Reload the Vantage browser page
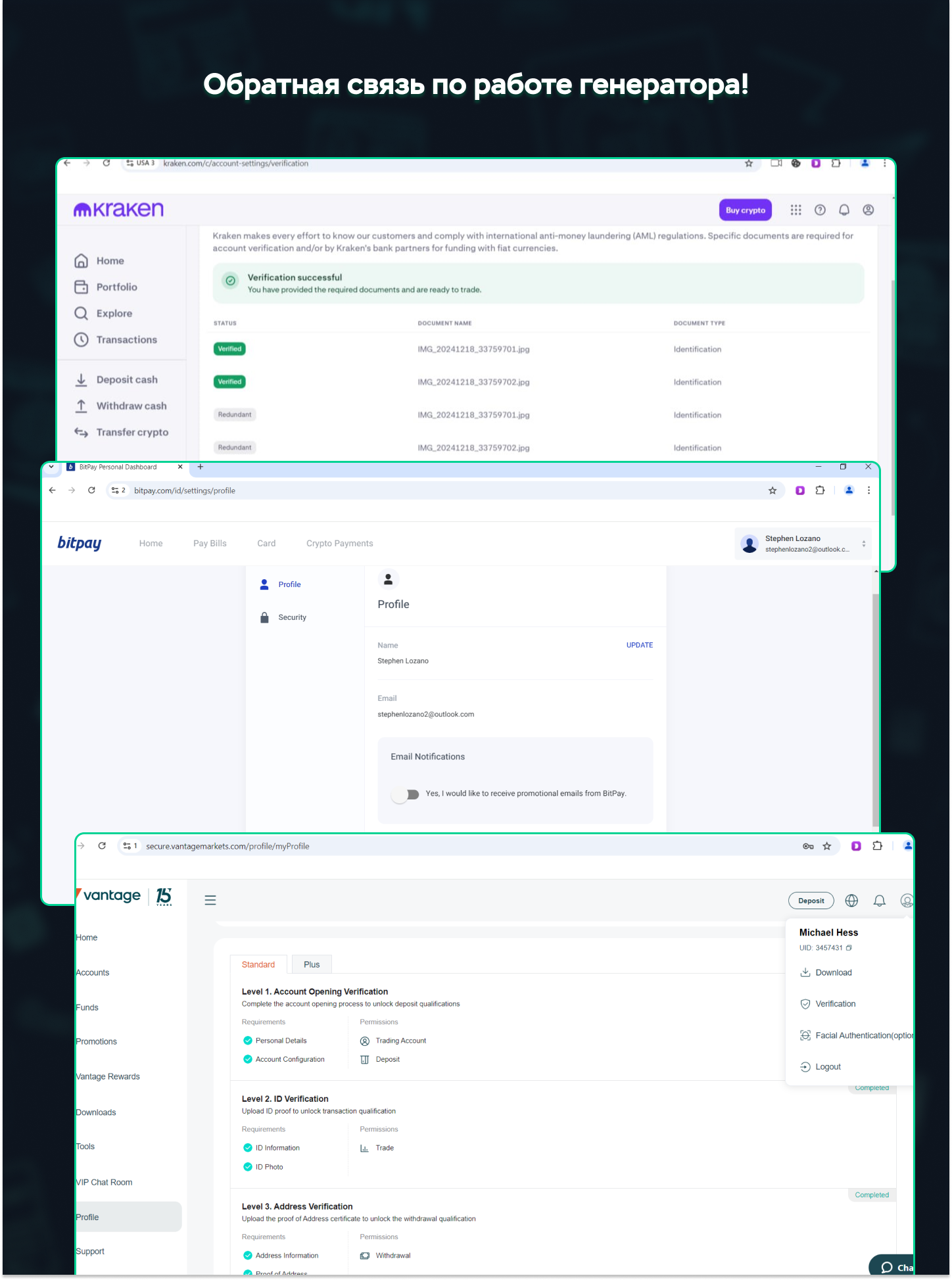952x1280 pixels. [x=102, y=846]
